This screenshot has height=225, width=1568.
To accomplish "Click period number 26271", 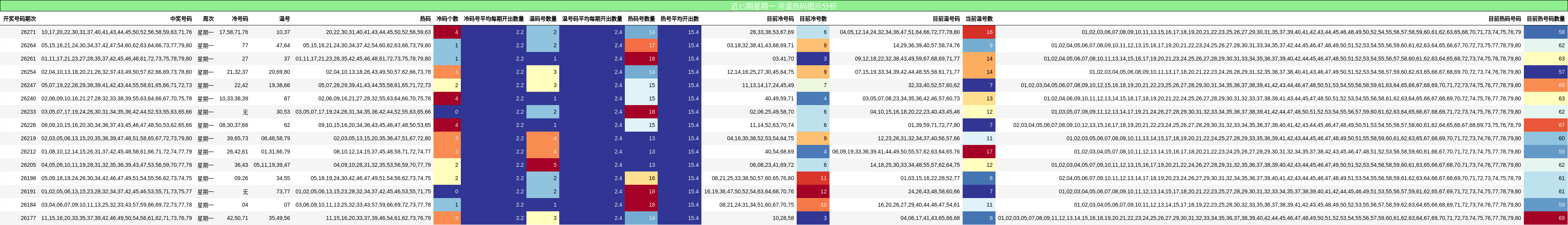I will coord(28,32).
